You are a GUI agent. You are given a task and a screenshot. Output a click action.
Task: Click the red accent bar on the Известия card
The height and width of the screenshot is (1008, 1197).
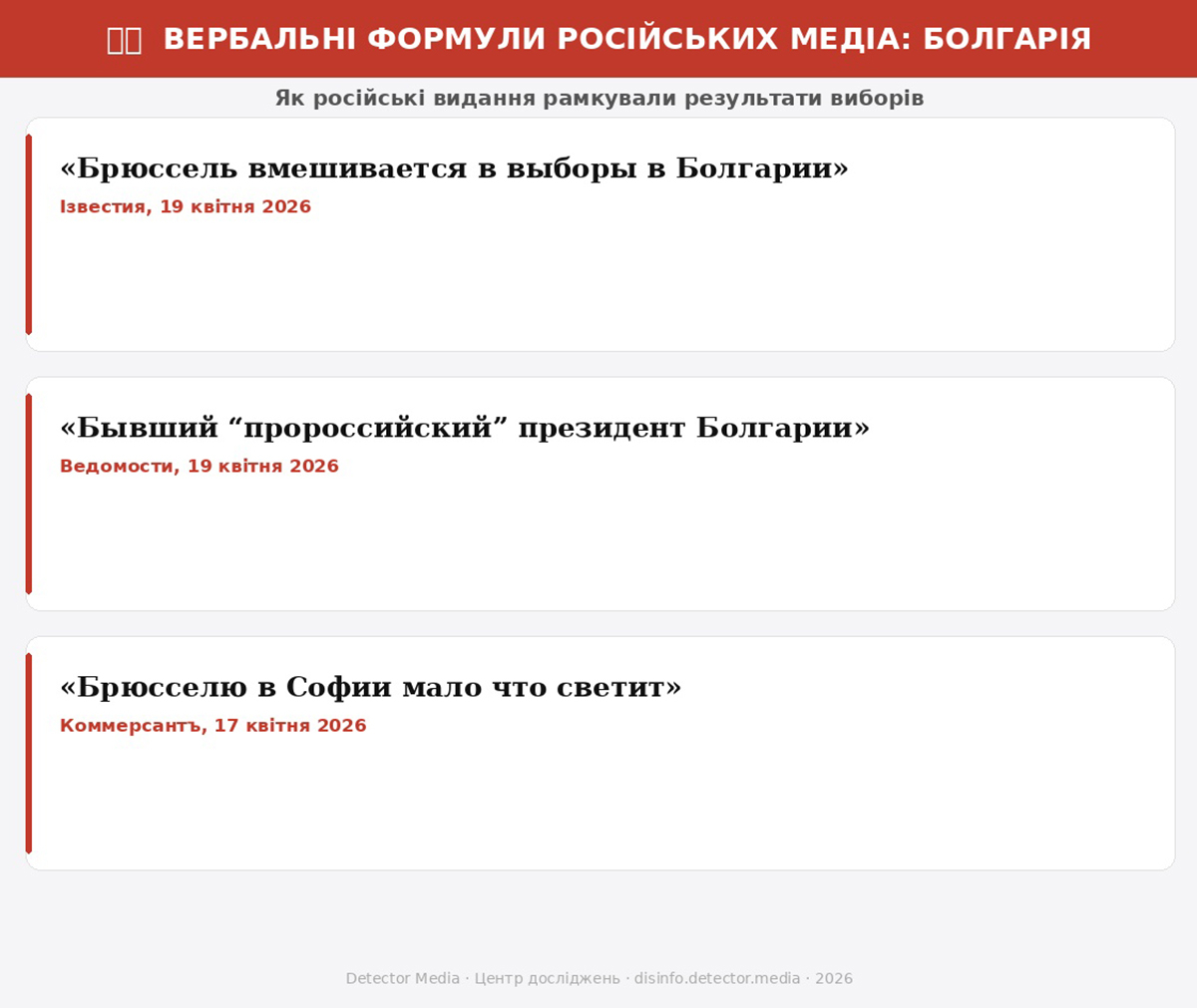(x=29, y=234)
